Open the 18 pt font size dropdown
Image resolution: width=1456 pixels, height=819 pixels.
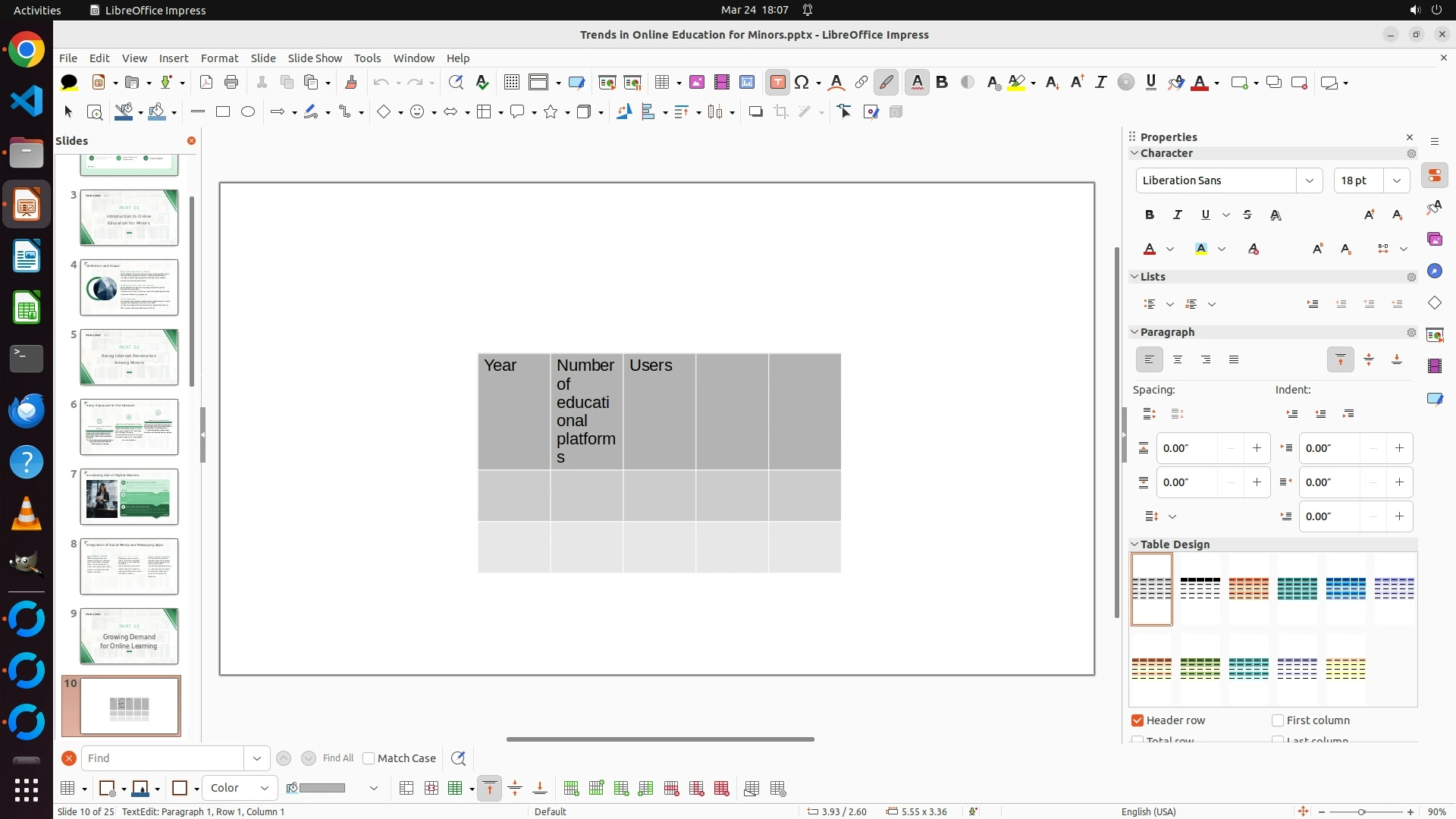coord(1396,180)
